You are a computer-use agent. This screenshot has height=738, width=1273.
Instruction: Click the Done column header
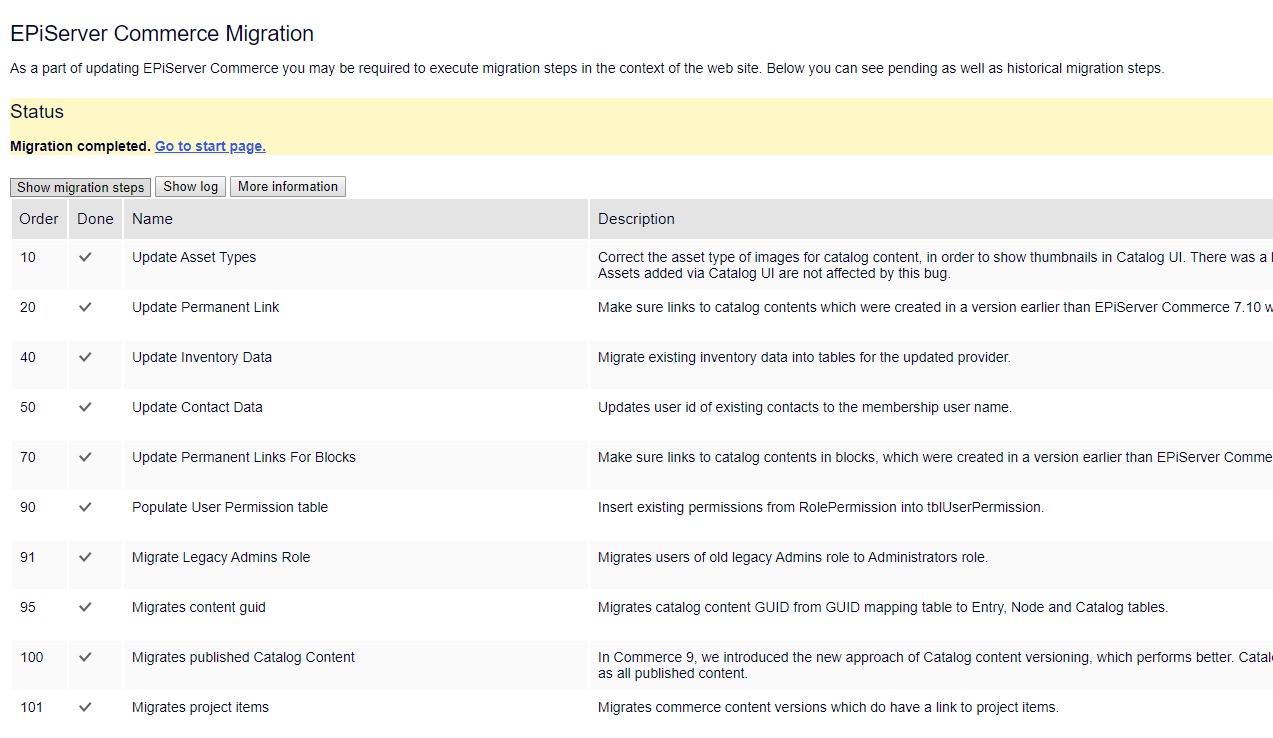95,219
